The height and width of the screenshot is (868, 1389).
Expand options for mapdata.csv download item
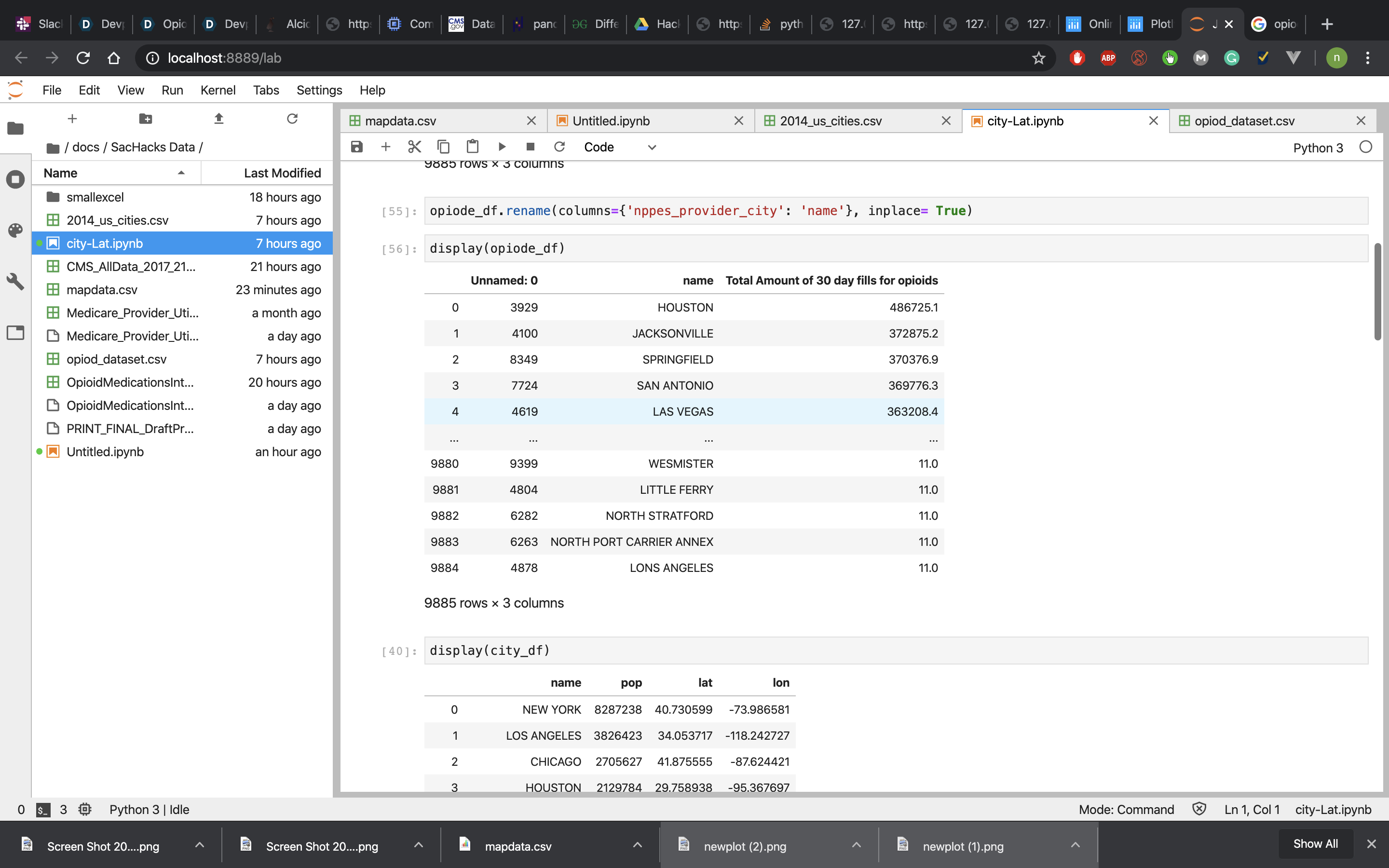pyautogui.click(x=637, y=845)
